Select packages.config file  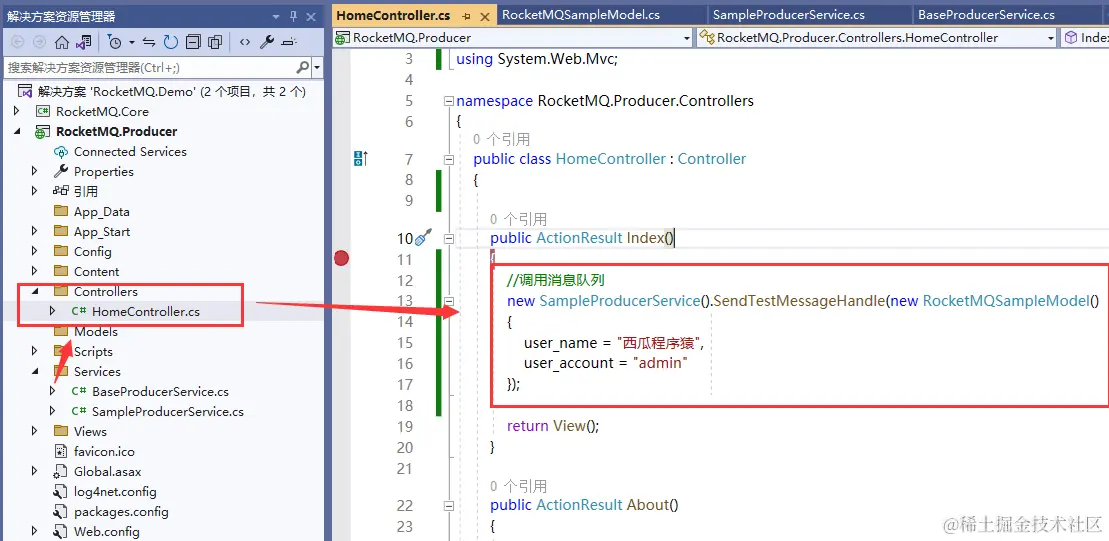click(x=121, y=511)
